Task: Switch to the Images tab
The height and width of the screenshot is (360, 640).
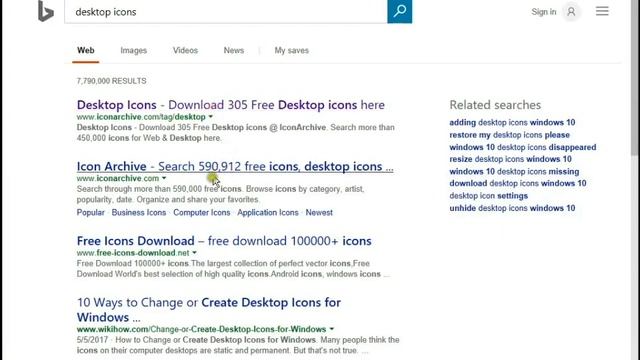Action: pos(133,50)
